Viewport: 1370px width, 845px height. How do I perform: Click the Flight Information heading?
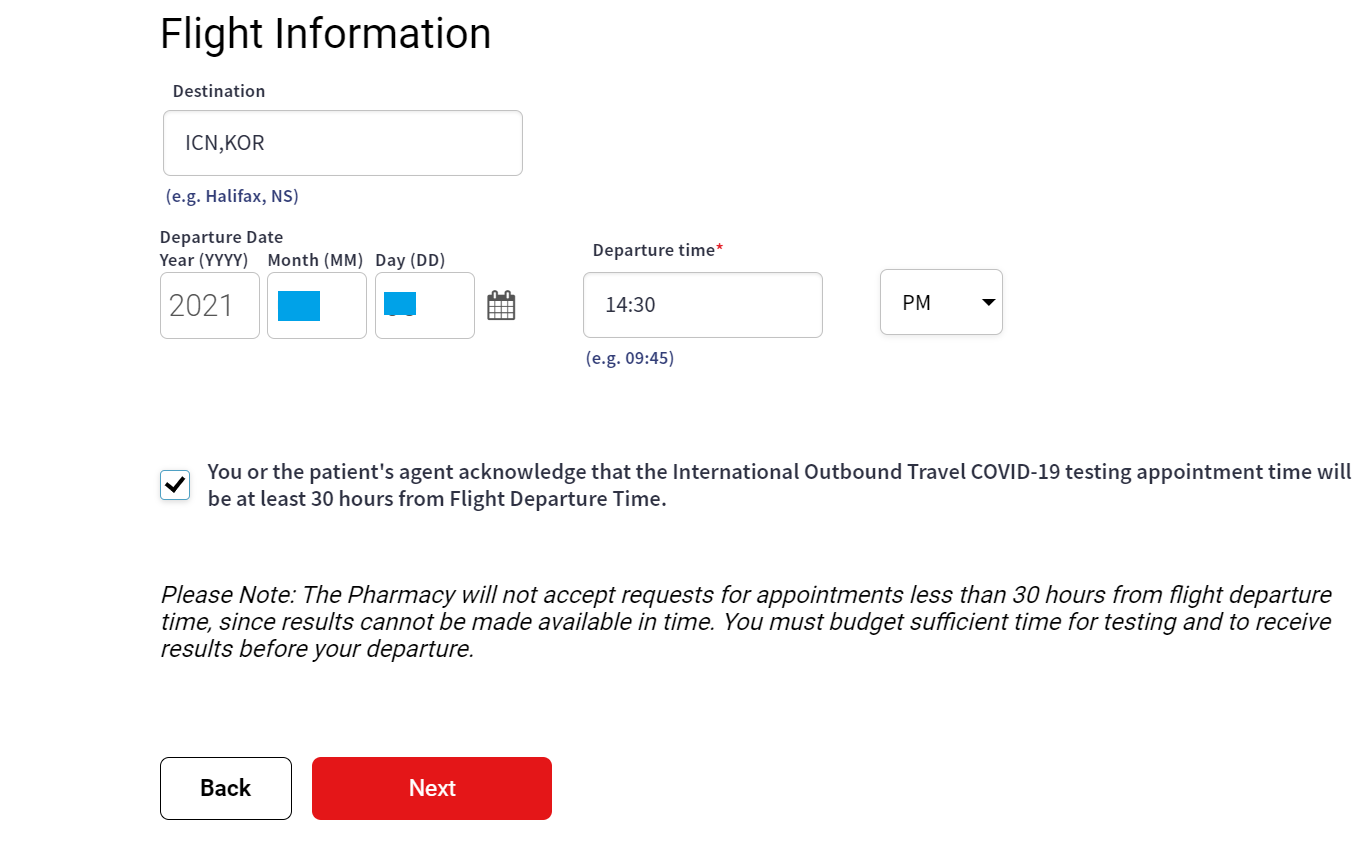[x=325, y=34]
